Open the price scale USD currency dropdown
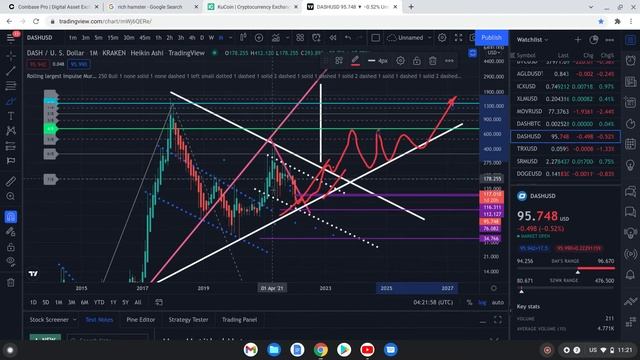 coord(493,53)
